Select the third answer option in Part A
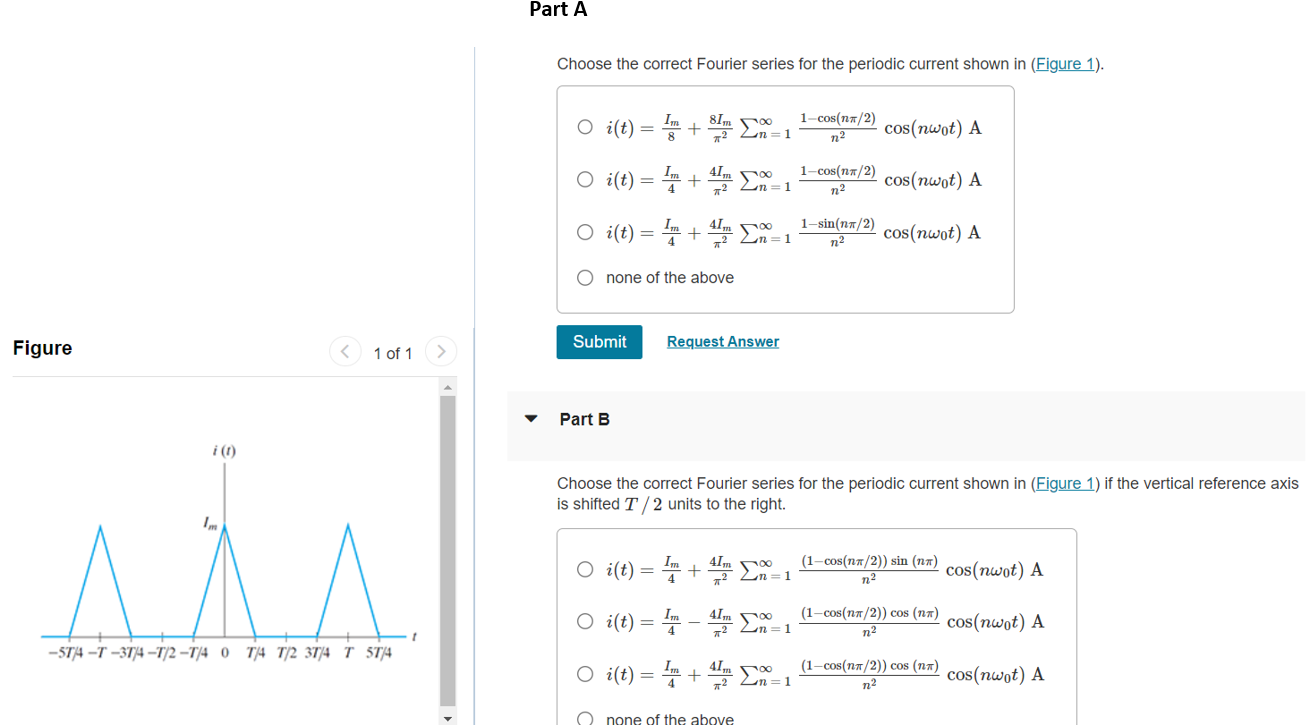 coord(585,231)
